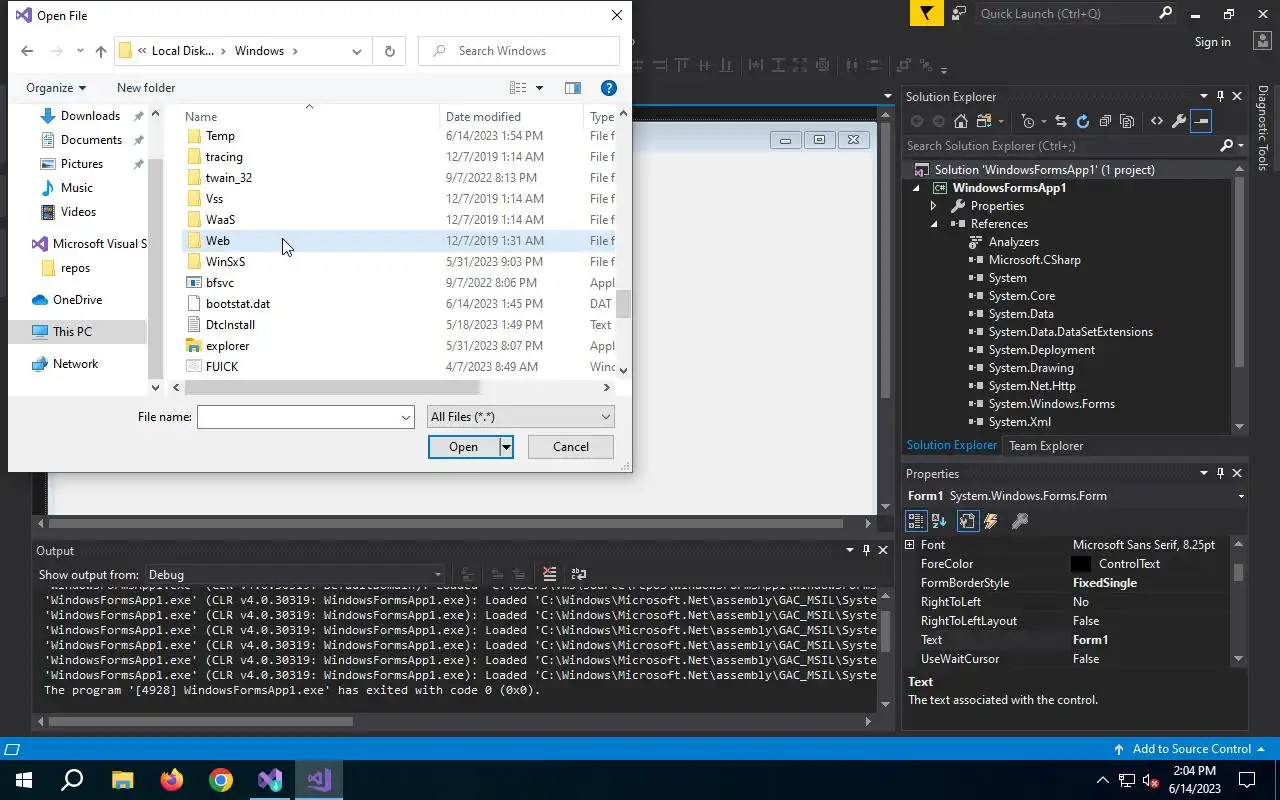Toggle Categorized view in Properties panel

pos(916,521)
